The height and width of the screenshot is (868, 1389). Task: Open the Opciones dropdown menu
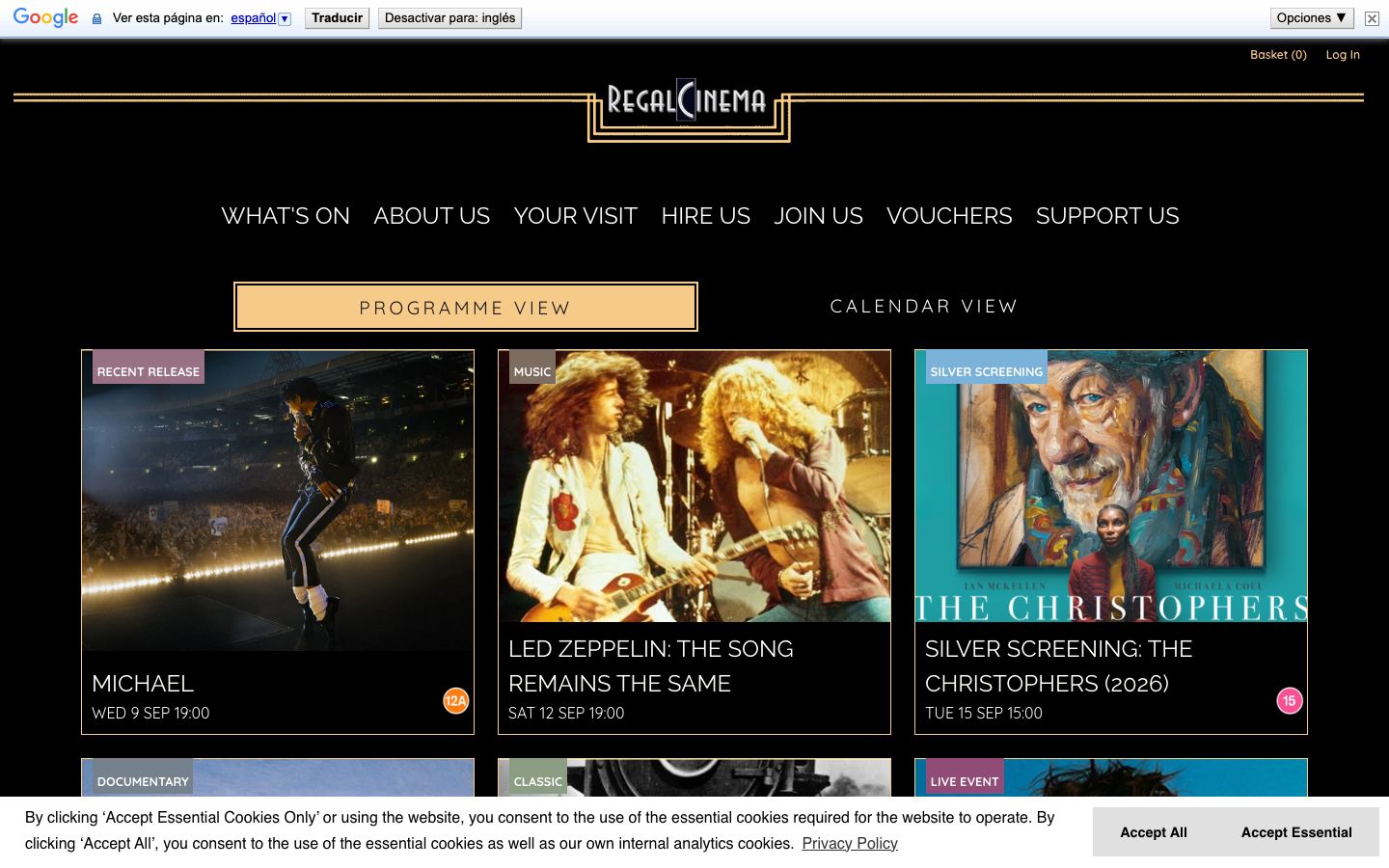(x=1312, y=18)
